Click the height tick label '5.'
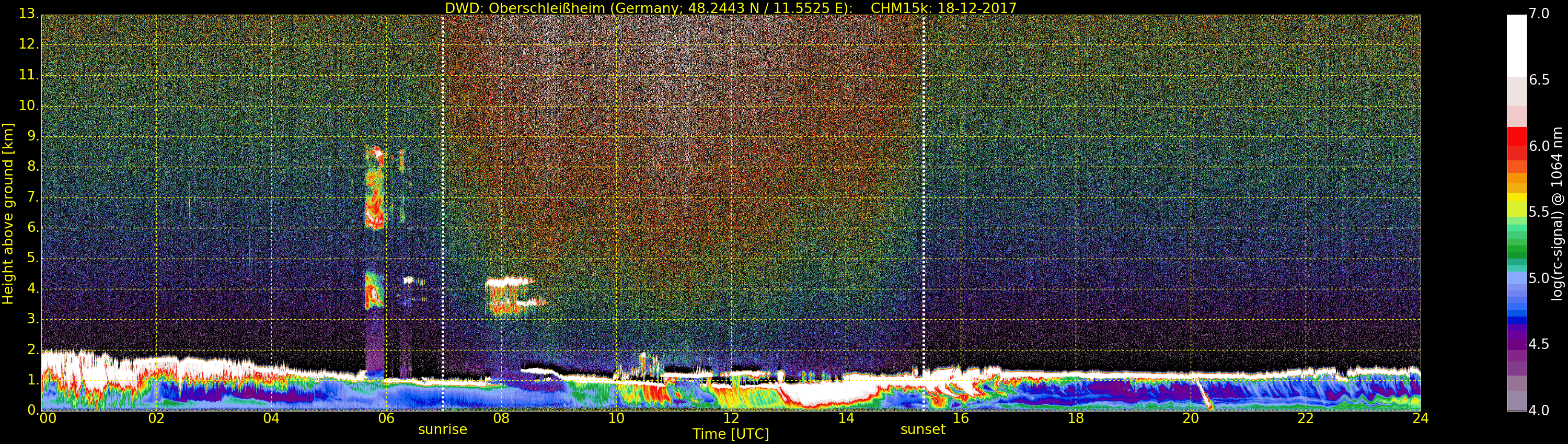 (x=33, y=258)
